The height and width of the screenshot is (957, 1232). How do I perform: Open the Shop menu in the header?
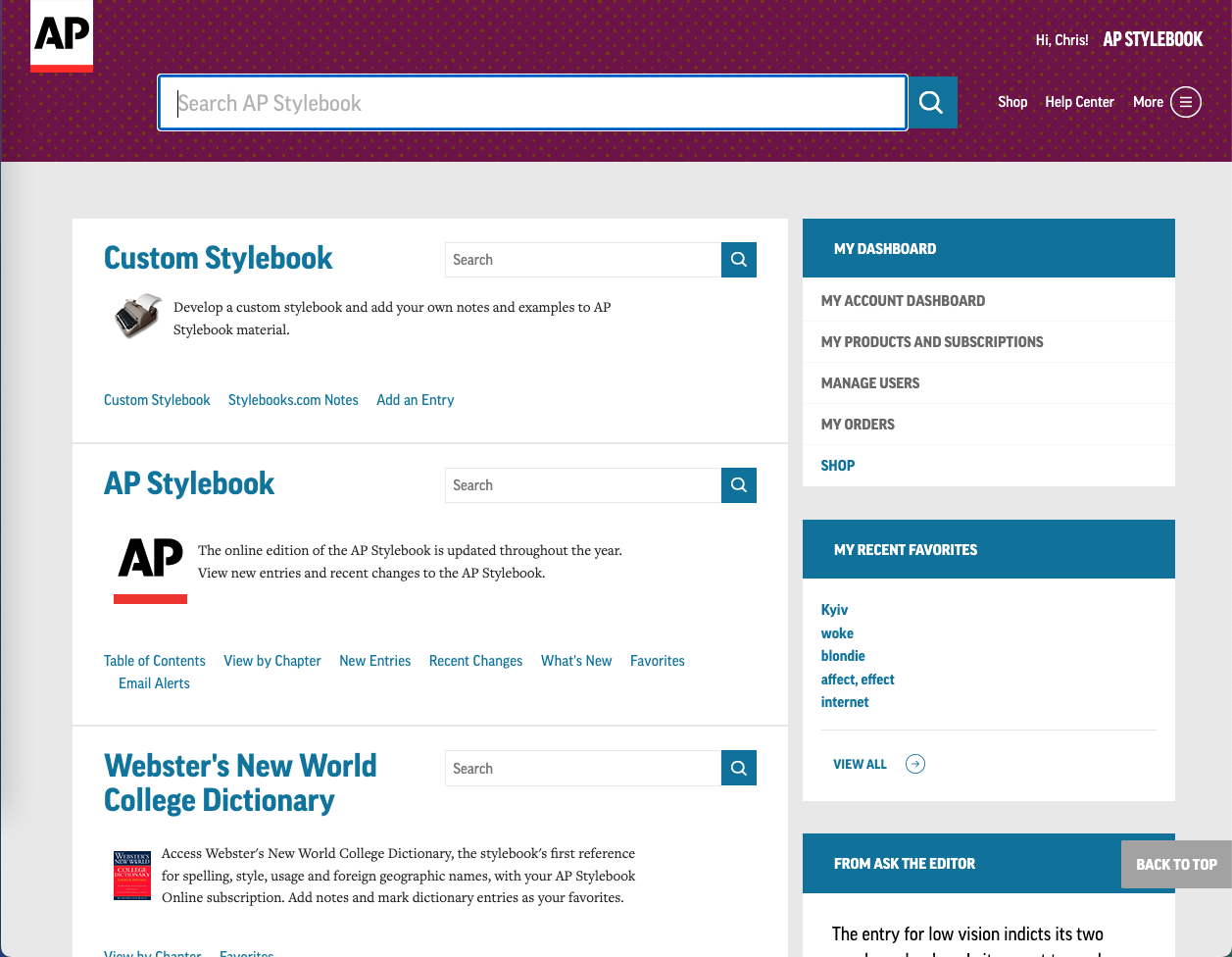(x=1012, y=102)
